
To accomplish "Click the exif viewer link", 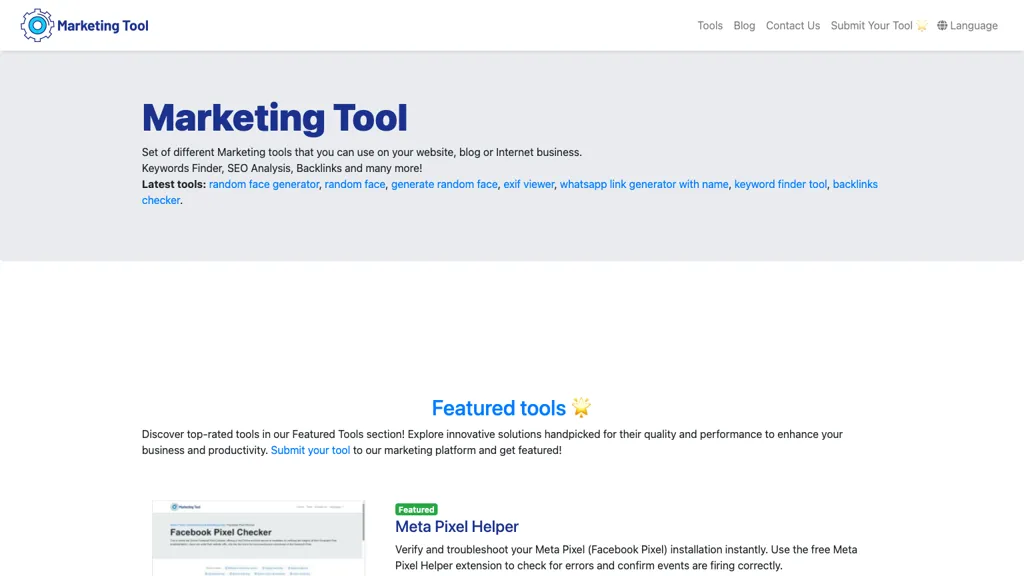I will click(x=528, y=184).
